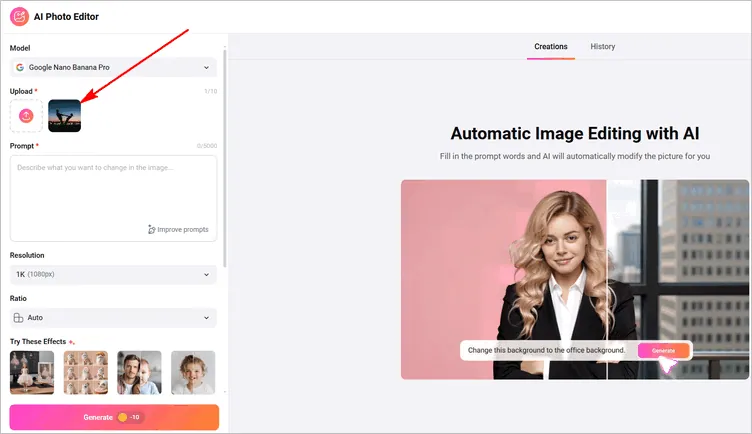Click the pink upload image icon

pos(26,116)
